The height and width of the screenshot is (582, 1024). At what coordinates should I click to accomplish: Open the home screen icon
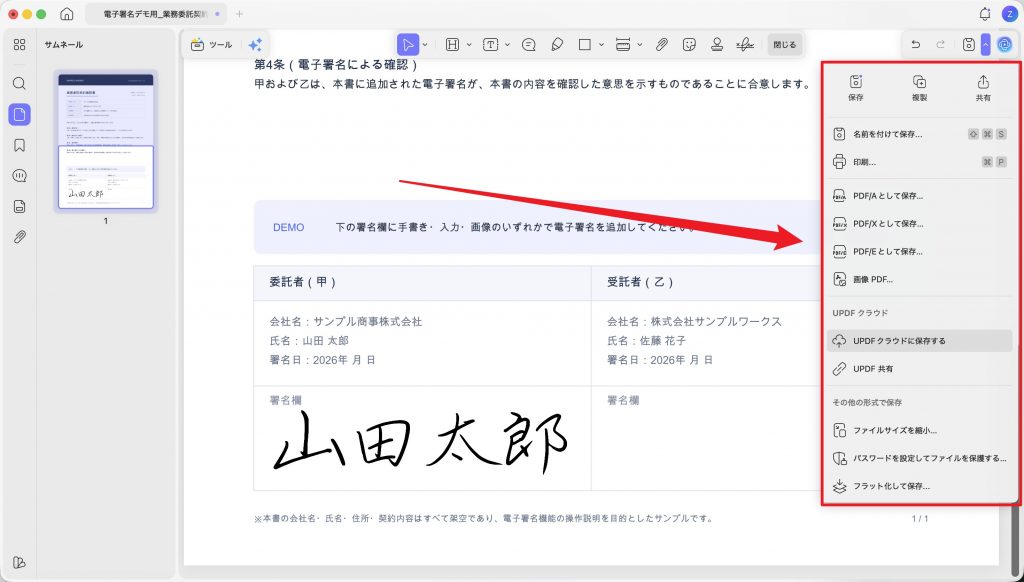67,14
